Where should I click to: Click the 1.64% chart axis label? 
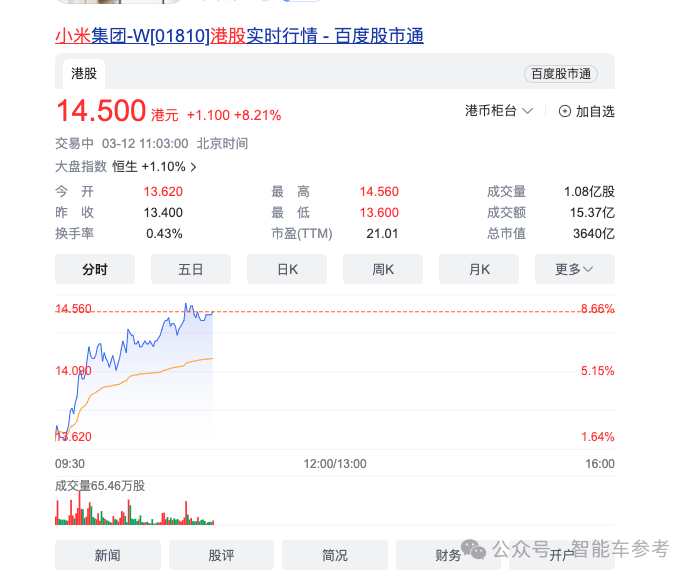(x=598, y=437)
